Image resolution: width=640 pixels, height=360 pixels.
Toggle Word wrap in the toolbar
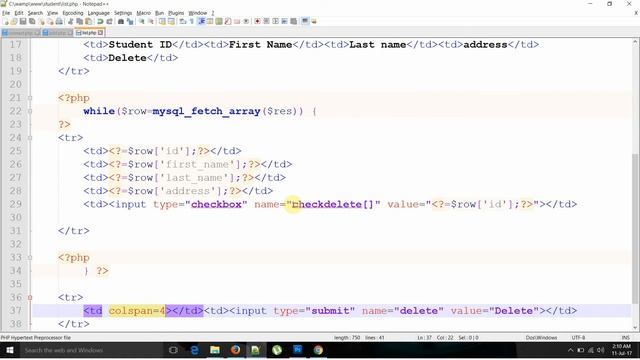tap(183, 21)
